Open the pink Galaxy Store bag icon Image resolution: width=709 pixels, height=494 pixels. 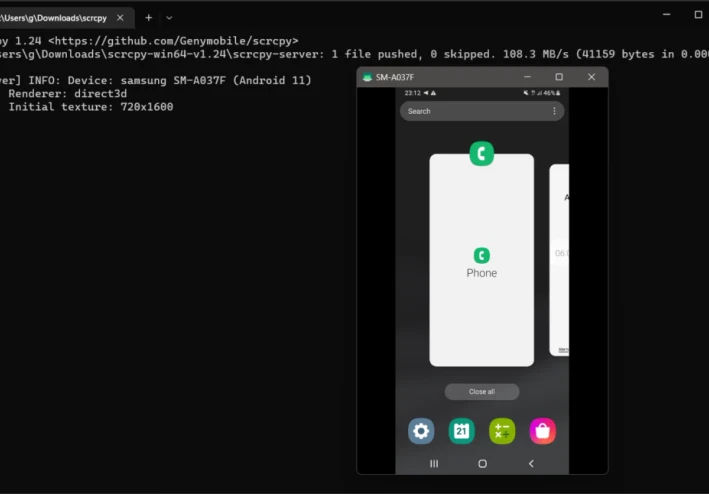click(543, 431)
